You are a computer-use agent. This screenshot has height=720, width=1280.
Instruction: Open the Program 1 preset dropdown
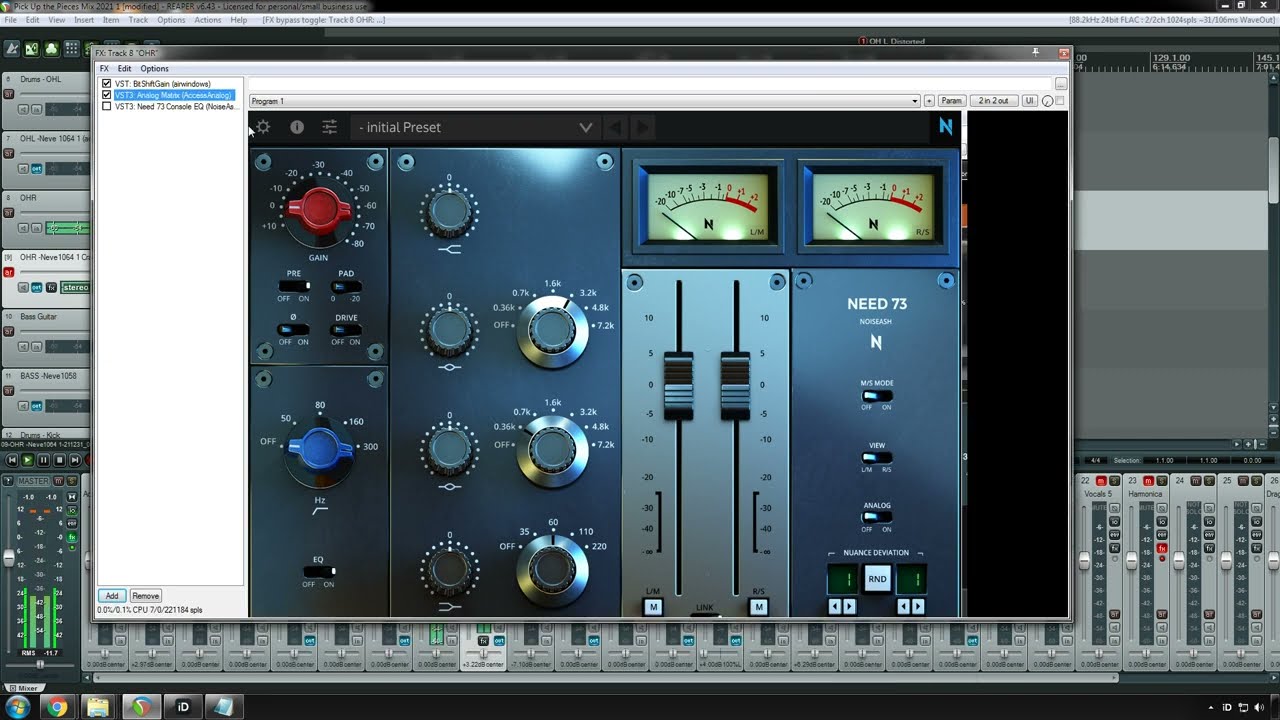584,101
